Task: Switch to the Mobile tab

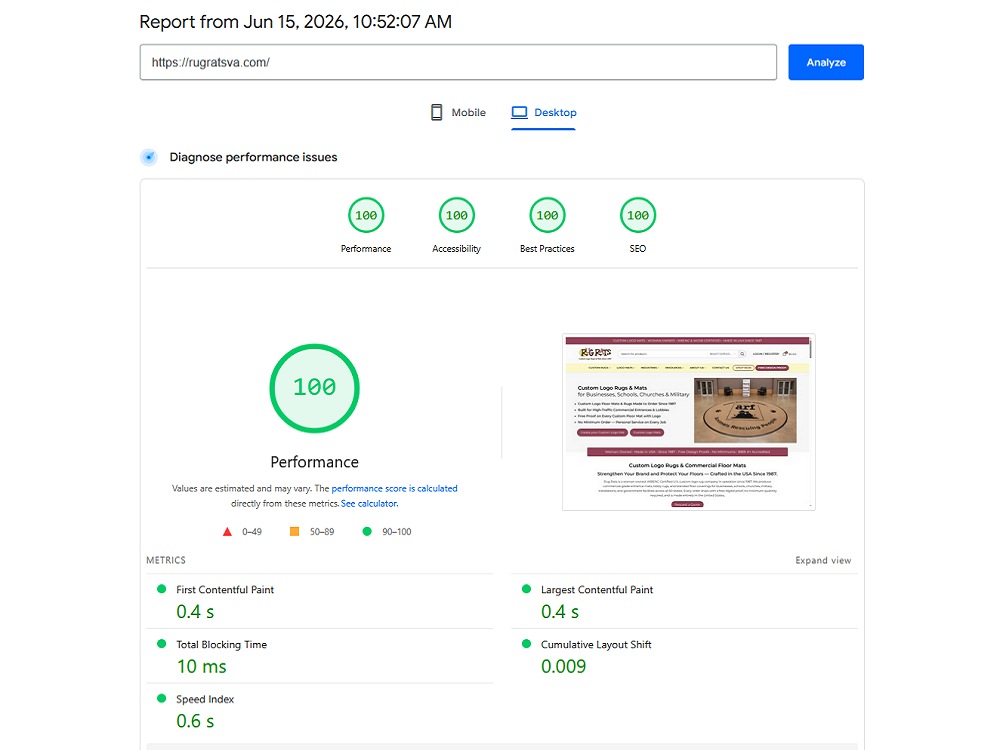Action: pyautogui.click(x=458, y=112)
